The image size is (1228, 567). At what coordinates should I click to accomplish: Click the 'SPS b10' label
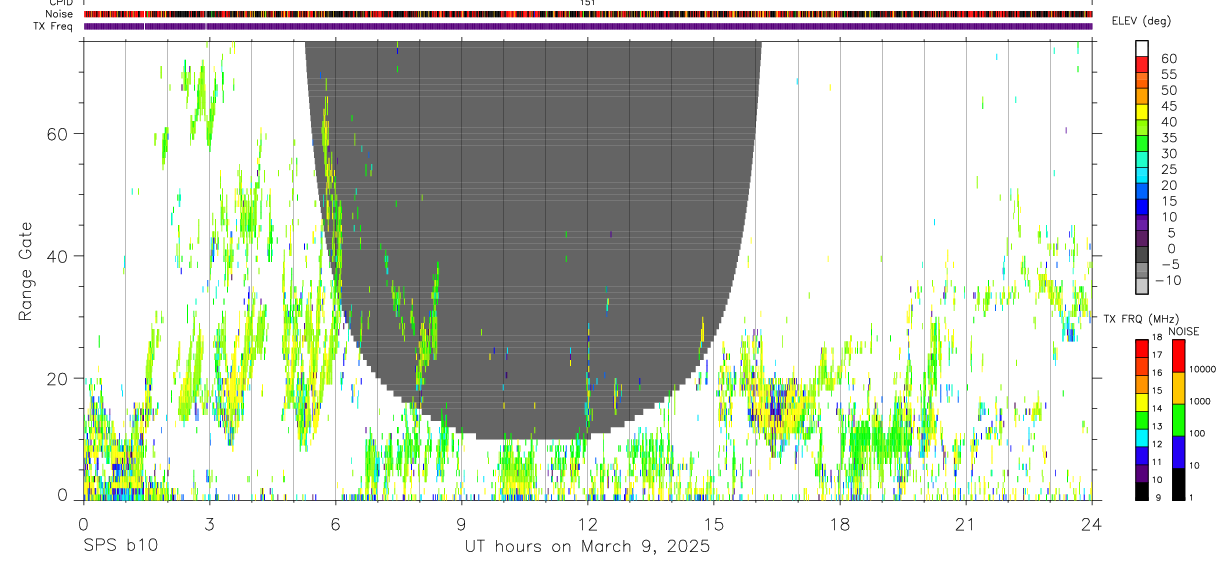pyautogui.click(x=120, y=547)
